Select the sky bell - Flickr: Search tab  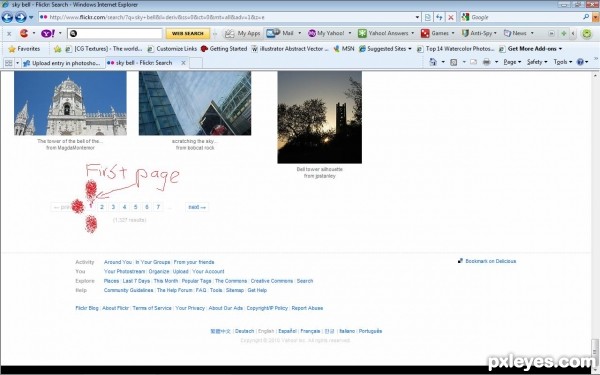[x=144, y=63]
